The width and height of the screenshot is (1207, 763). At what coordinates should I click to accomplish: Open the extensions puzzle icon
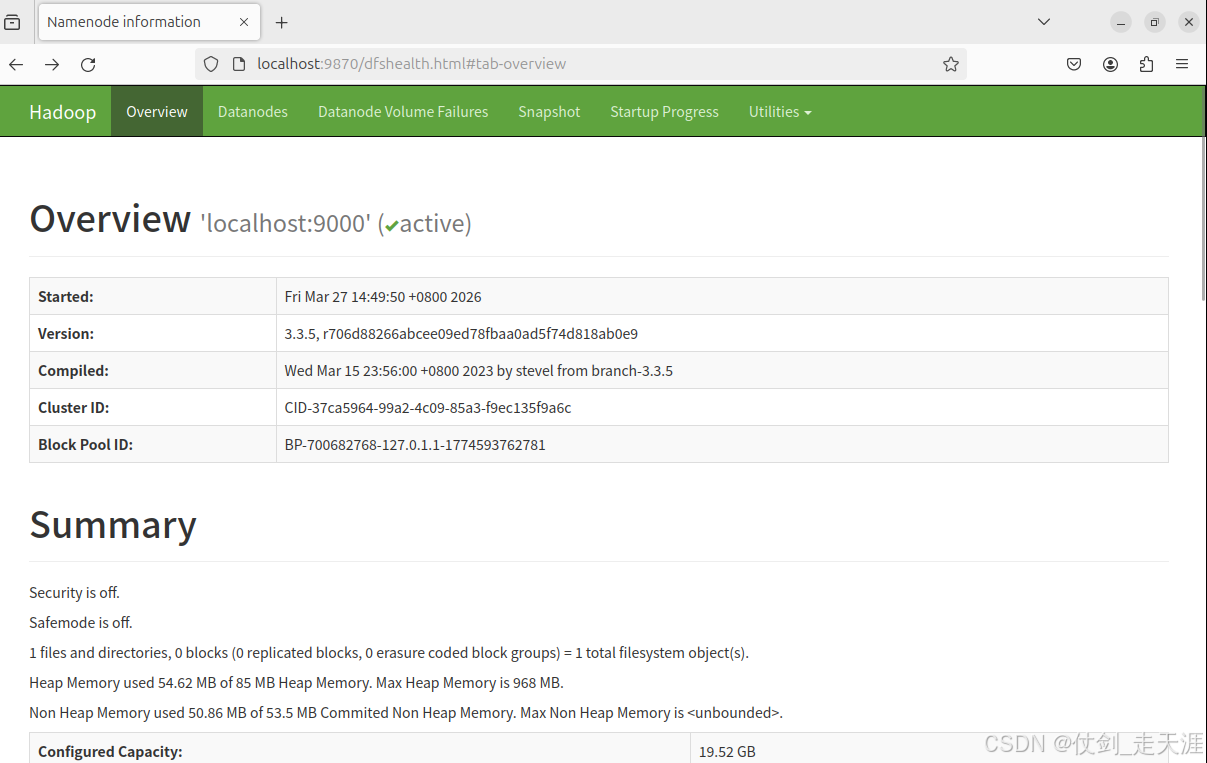click(x=1146, y=64)
